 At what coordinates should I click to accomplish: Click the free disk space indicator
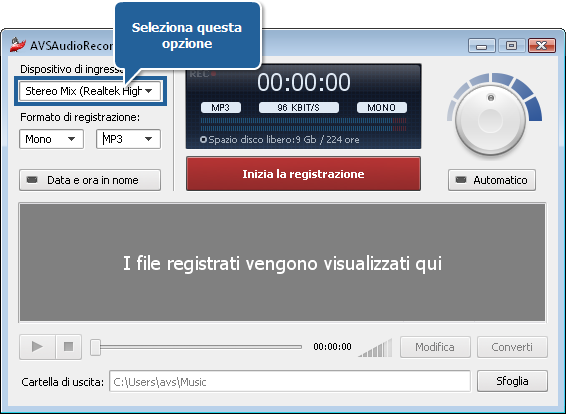(280, 139)
